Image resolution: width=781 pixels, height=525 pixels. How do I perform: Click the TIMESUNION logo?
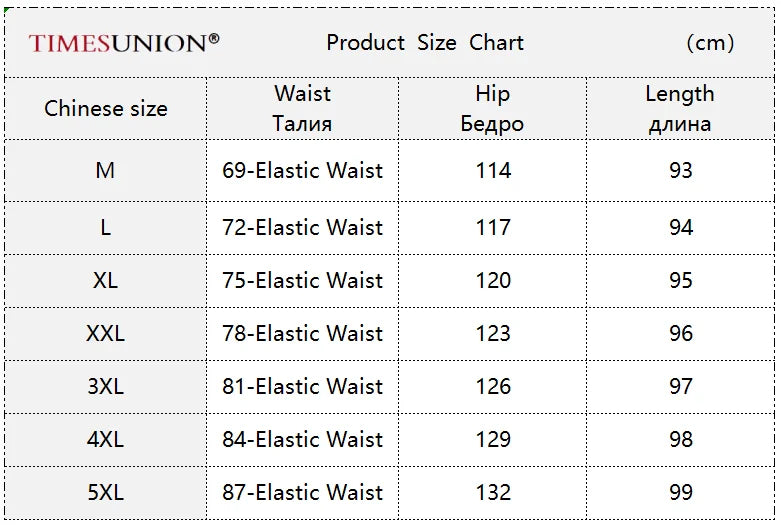(x=124, y=42)
